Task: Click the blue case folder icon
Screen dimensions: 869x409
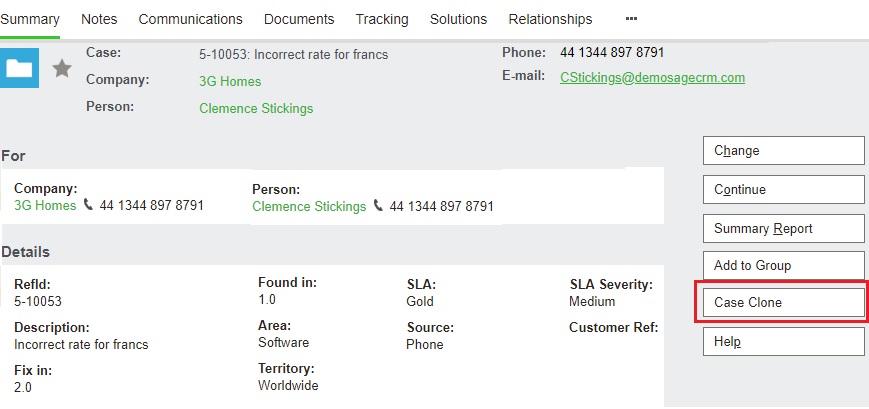Action: coord(19,68)
